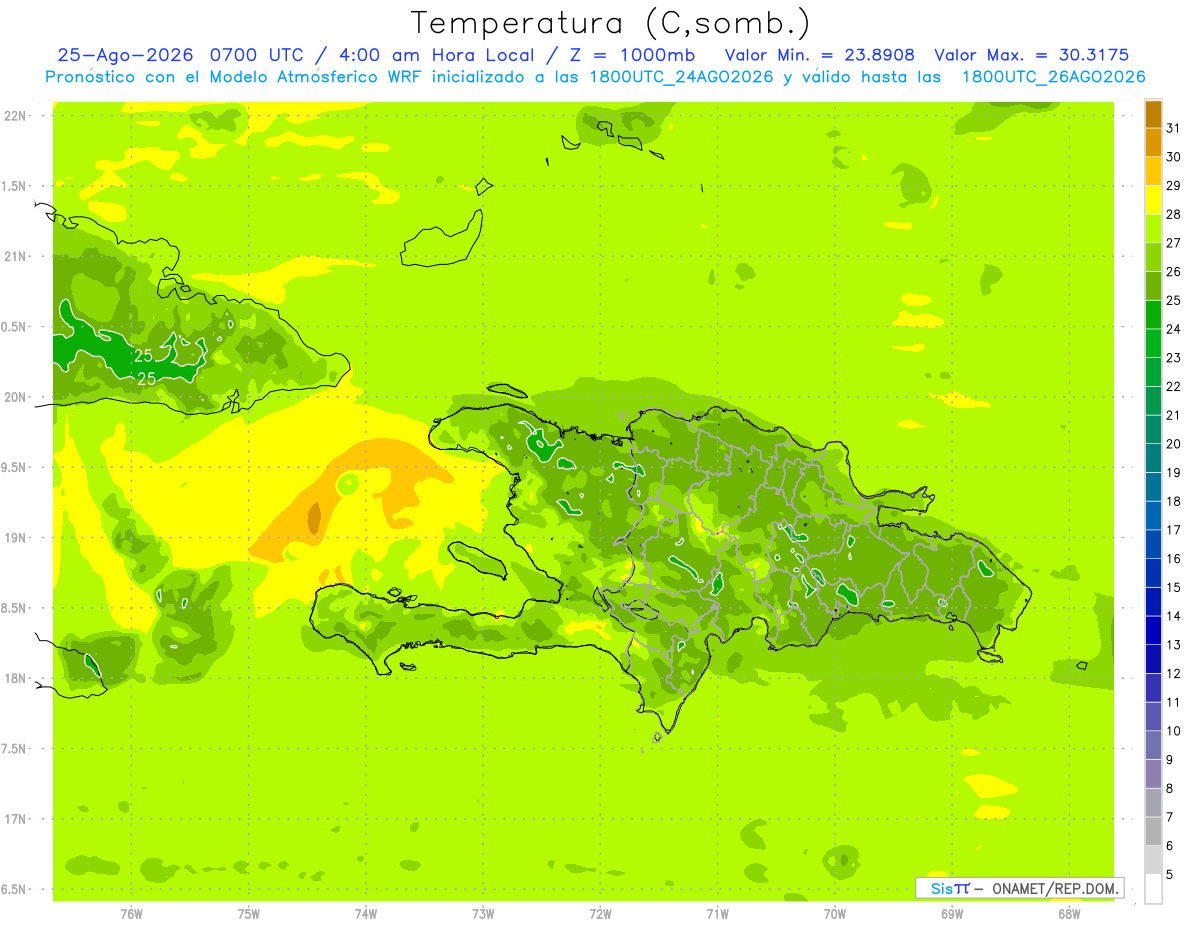Click the '5' label on the color scale
This screenshot has width=1200, height=927.
pos(1170,874)
